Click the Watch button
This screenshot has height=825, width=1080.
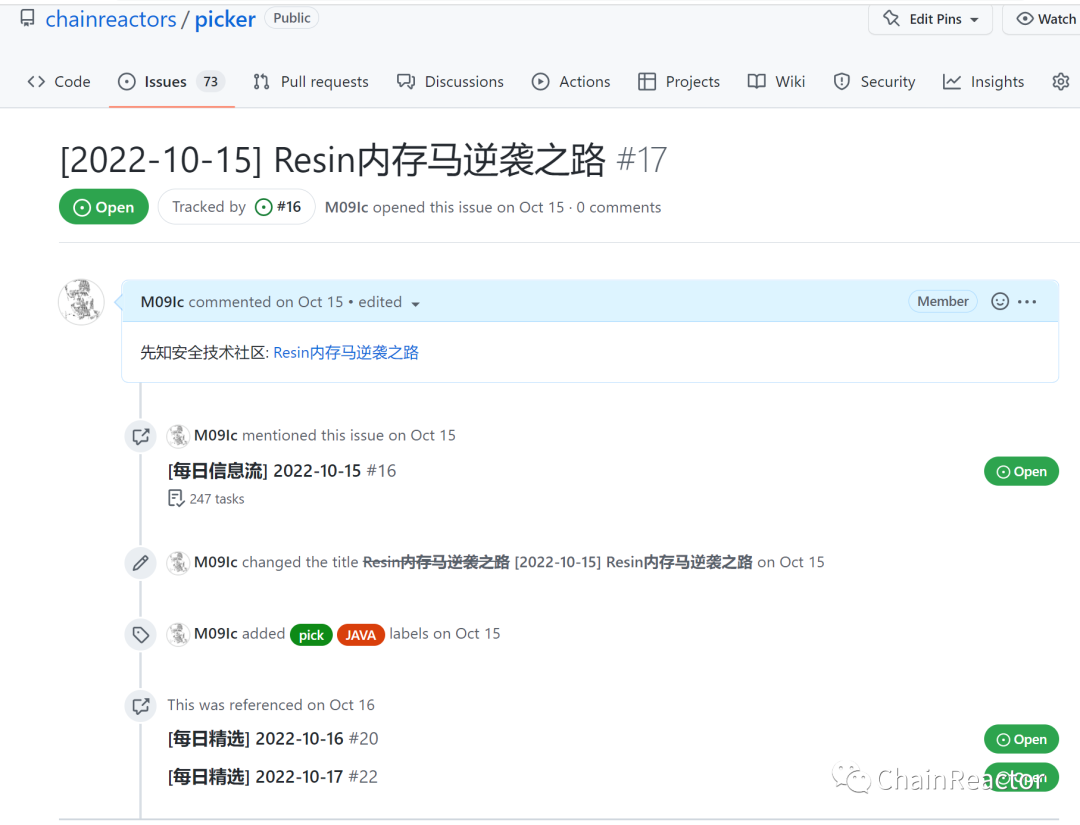tap(1045, 19)
